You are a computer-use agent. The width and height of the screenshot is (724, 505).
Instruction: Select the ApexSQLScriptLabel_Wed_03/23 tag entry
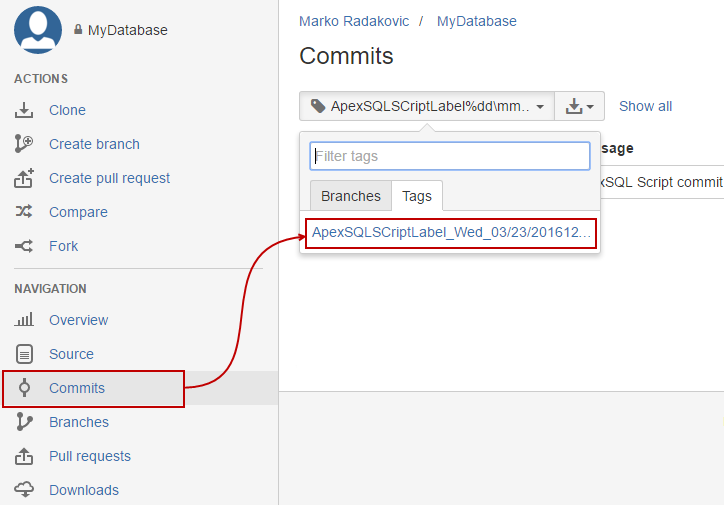(451, 232)
